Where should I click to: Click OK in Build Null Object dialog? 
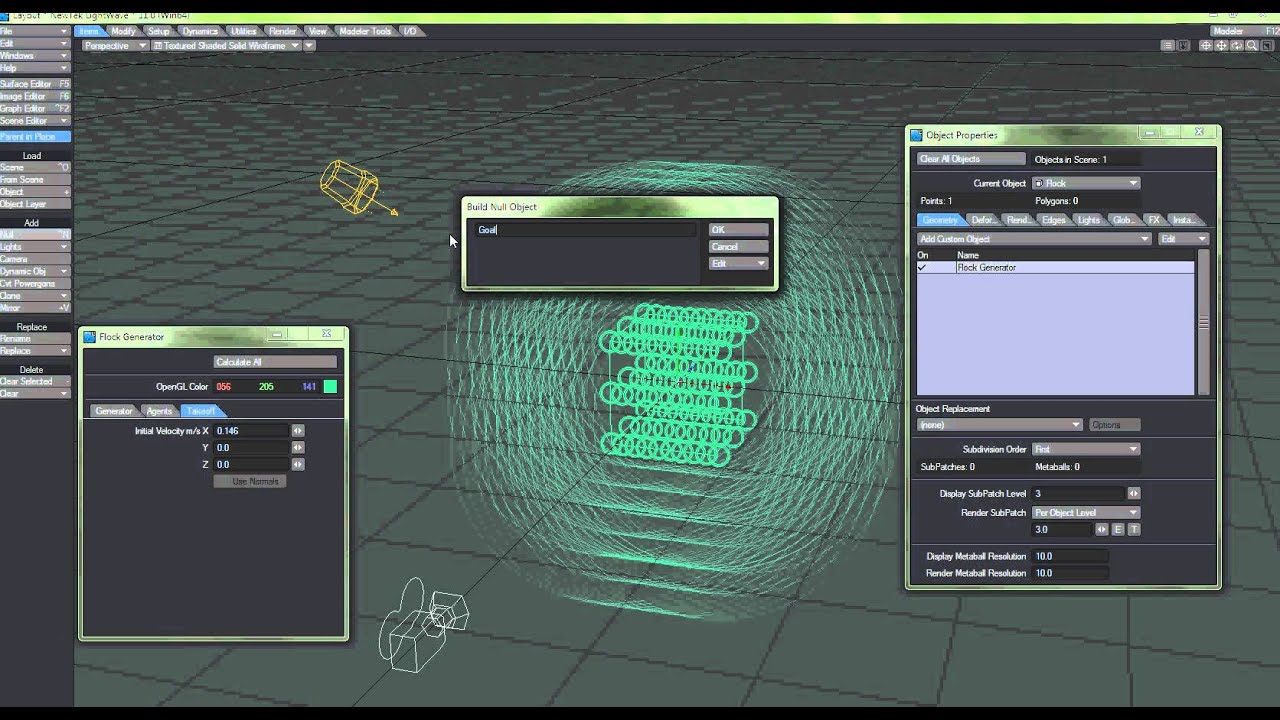(x=738, y=230)
